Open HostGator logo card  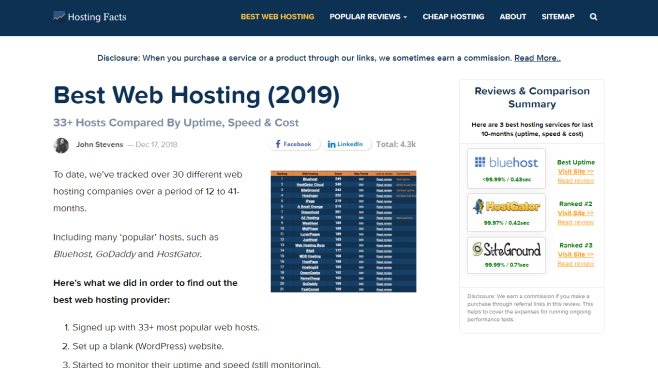point(506,212)
